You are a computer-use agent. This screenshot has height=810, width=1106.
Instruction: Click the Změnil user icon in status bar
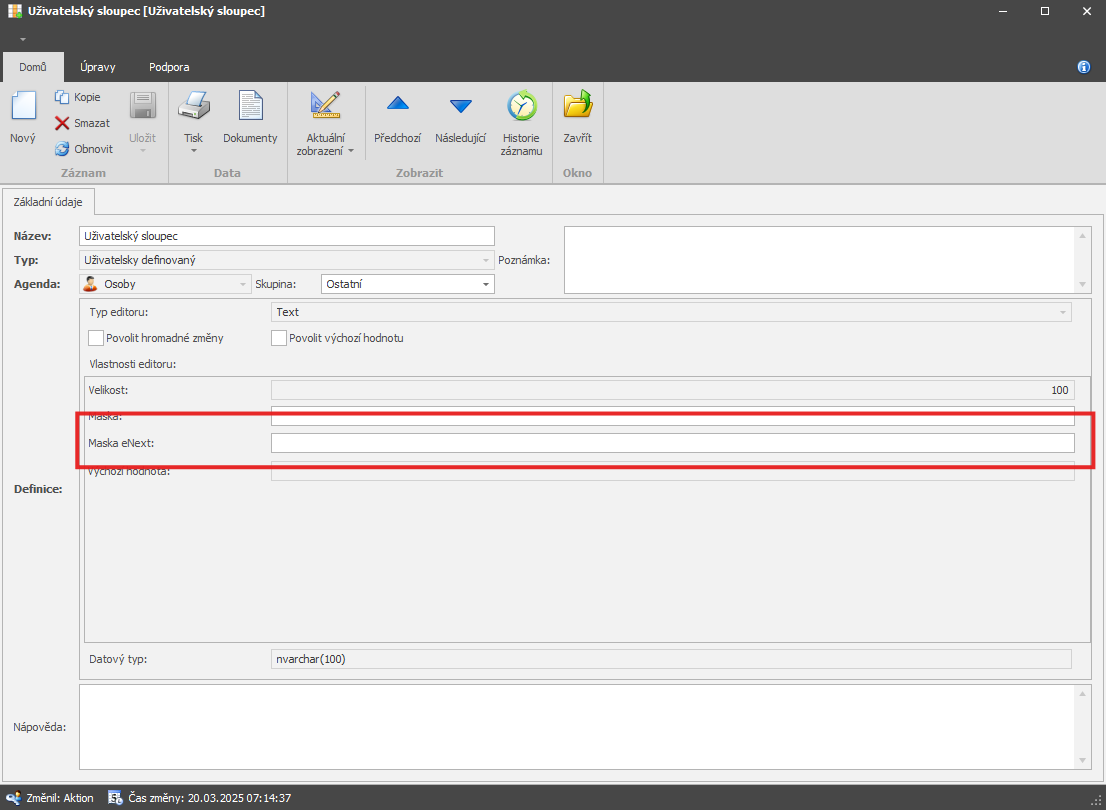pyautogui.click(x=13, y=798)
